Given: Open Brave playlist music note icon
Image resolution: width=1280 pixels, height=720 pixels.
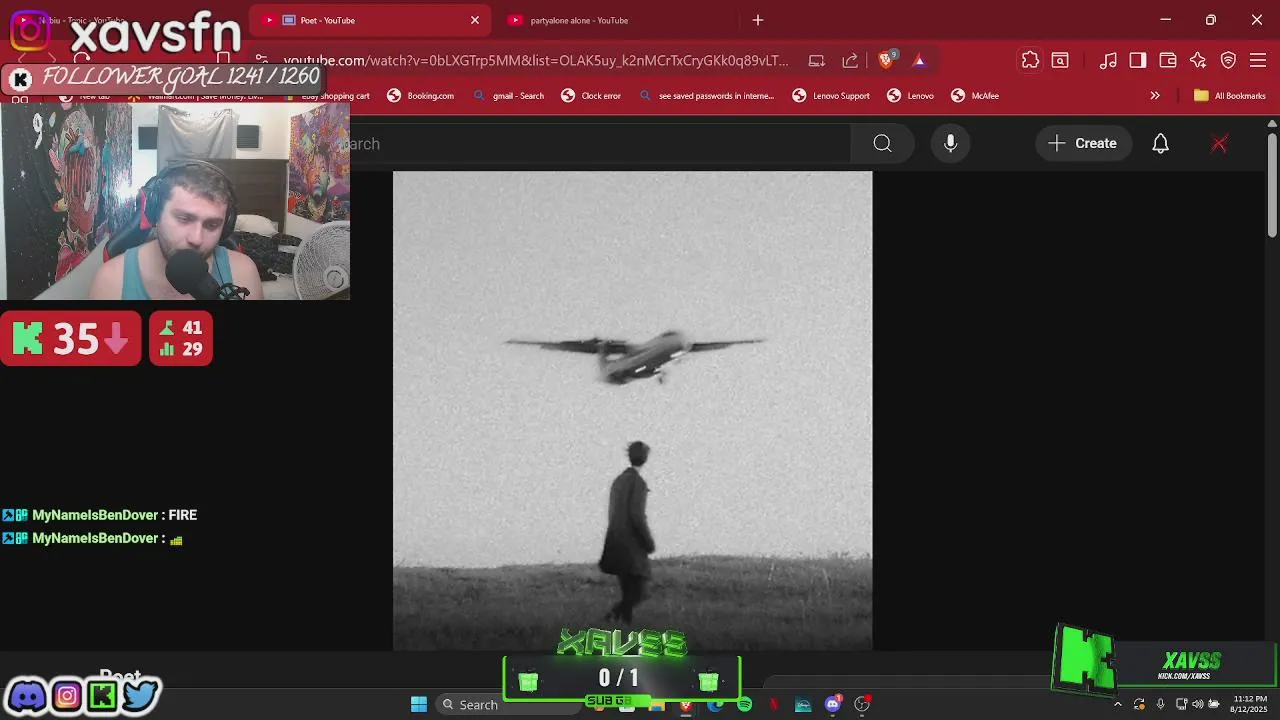Looking at the screenshot, I should [1108, 60].
